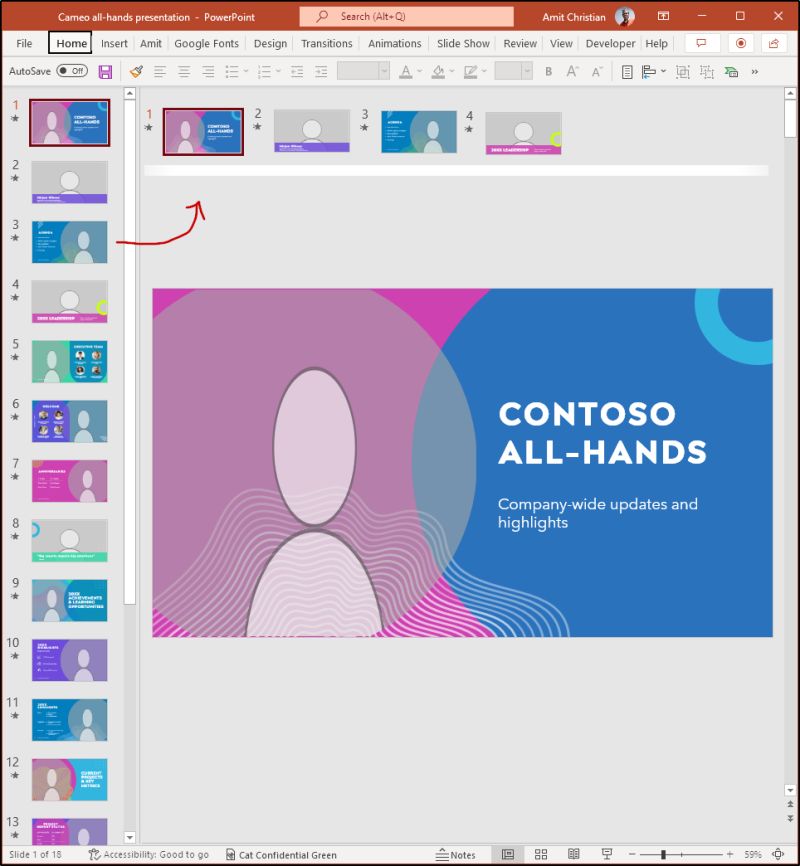Open shape fill dropdown arrow
The height and width of the screenshot is (866, 800).
[x=451, y=71]
